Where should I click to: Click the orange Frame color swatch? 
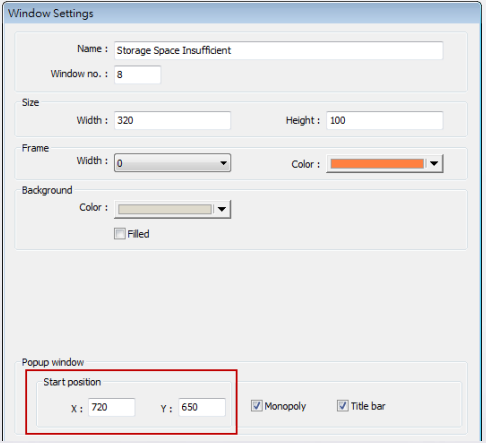coord(377,164)
